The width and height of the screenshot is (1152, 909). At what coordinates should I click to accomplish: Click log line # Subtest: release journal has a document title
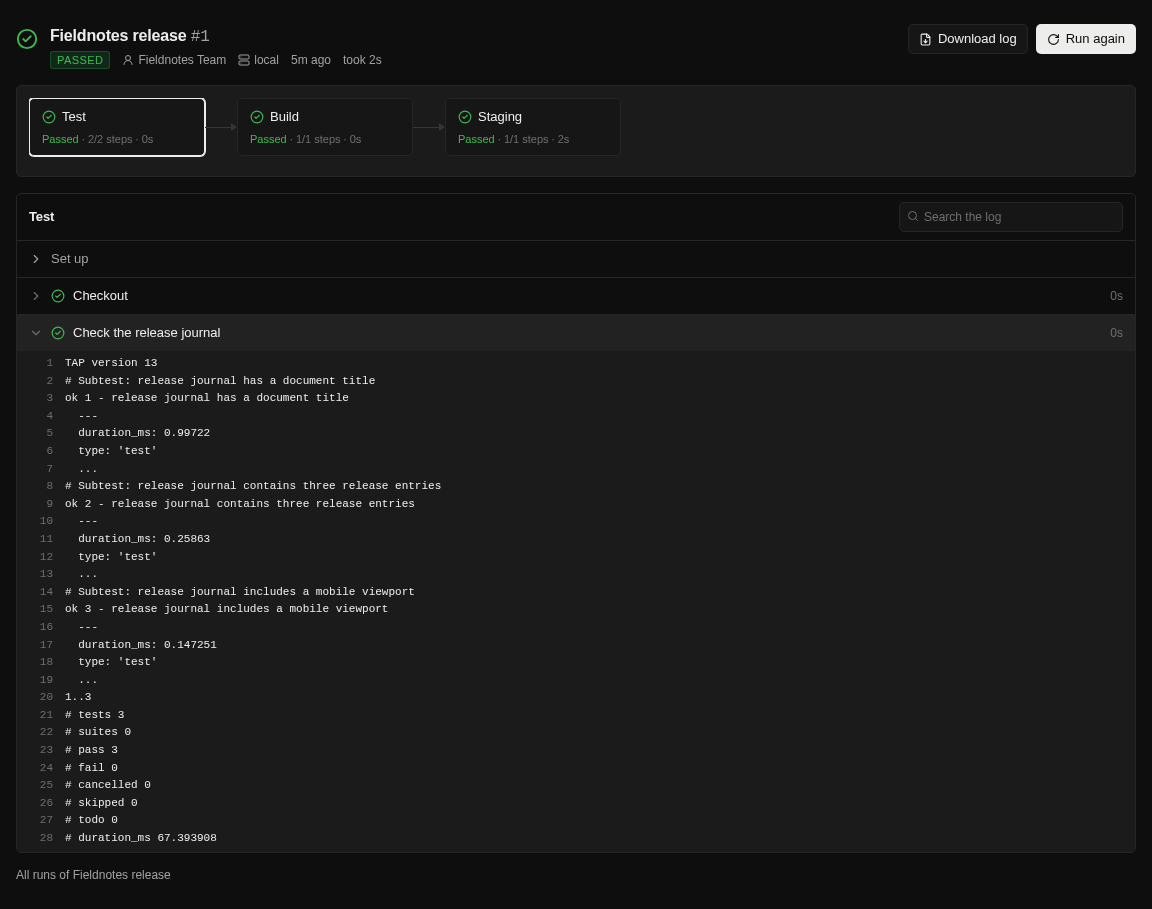[220, 381]
